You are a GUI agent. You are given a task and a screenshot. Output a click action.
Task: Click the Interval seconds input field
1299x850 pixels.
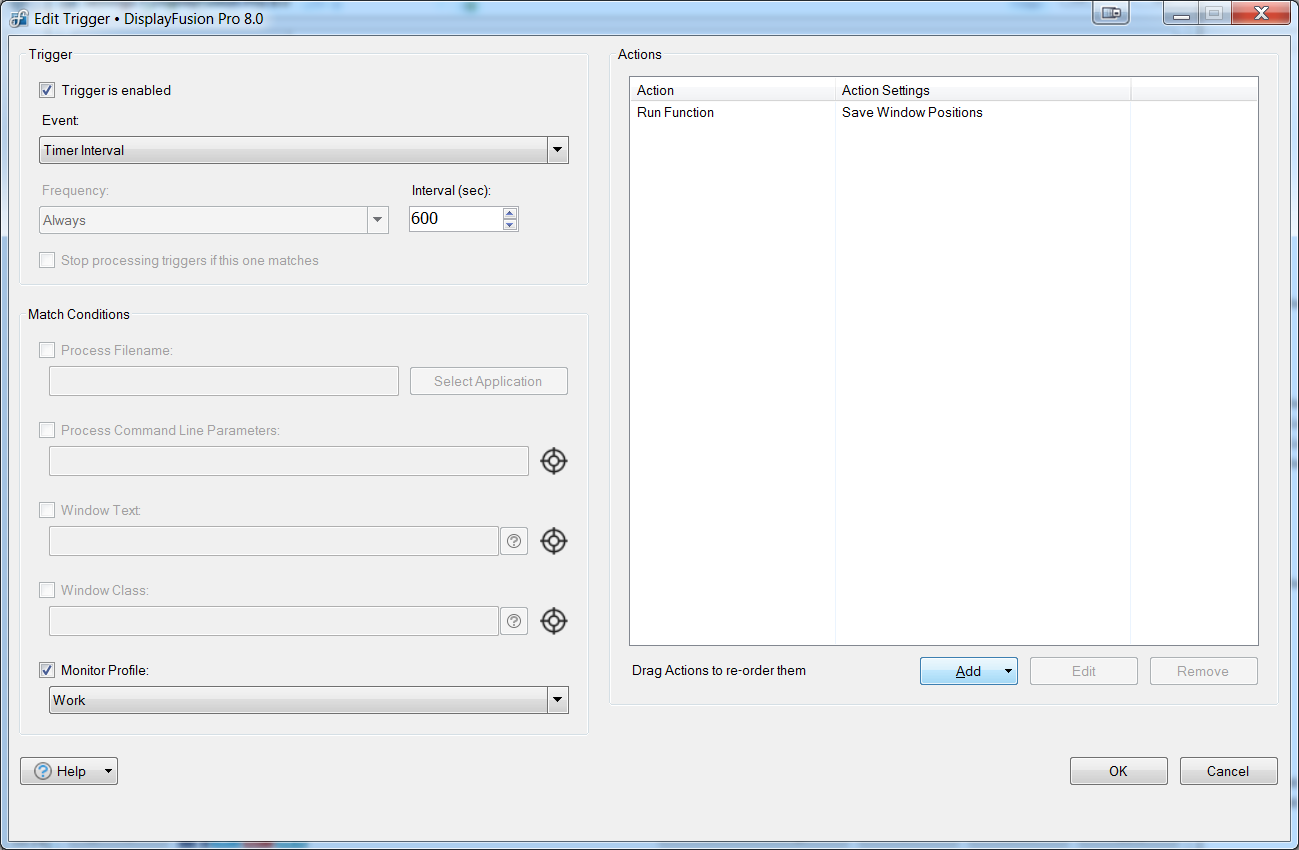(x=454, y=219)
